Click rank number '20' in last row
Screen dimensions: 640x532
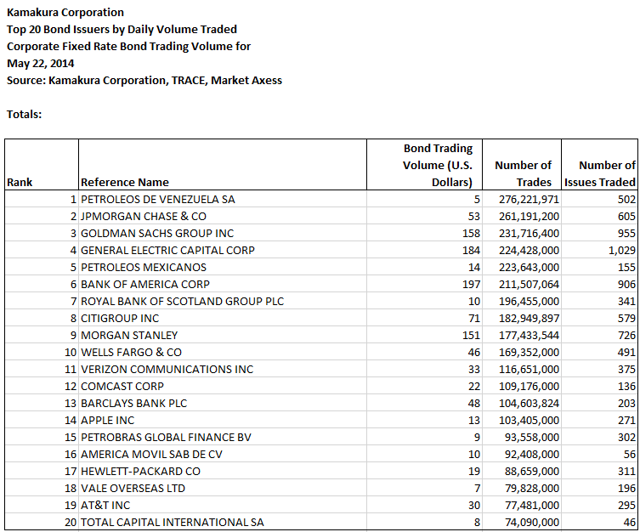70,523
